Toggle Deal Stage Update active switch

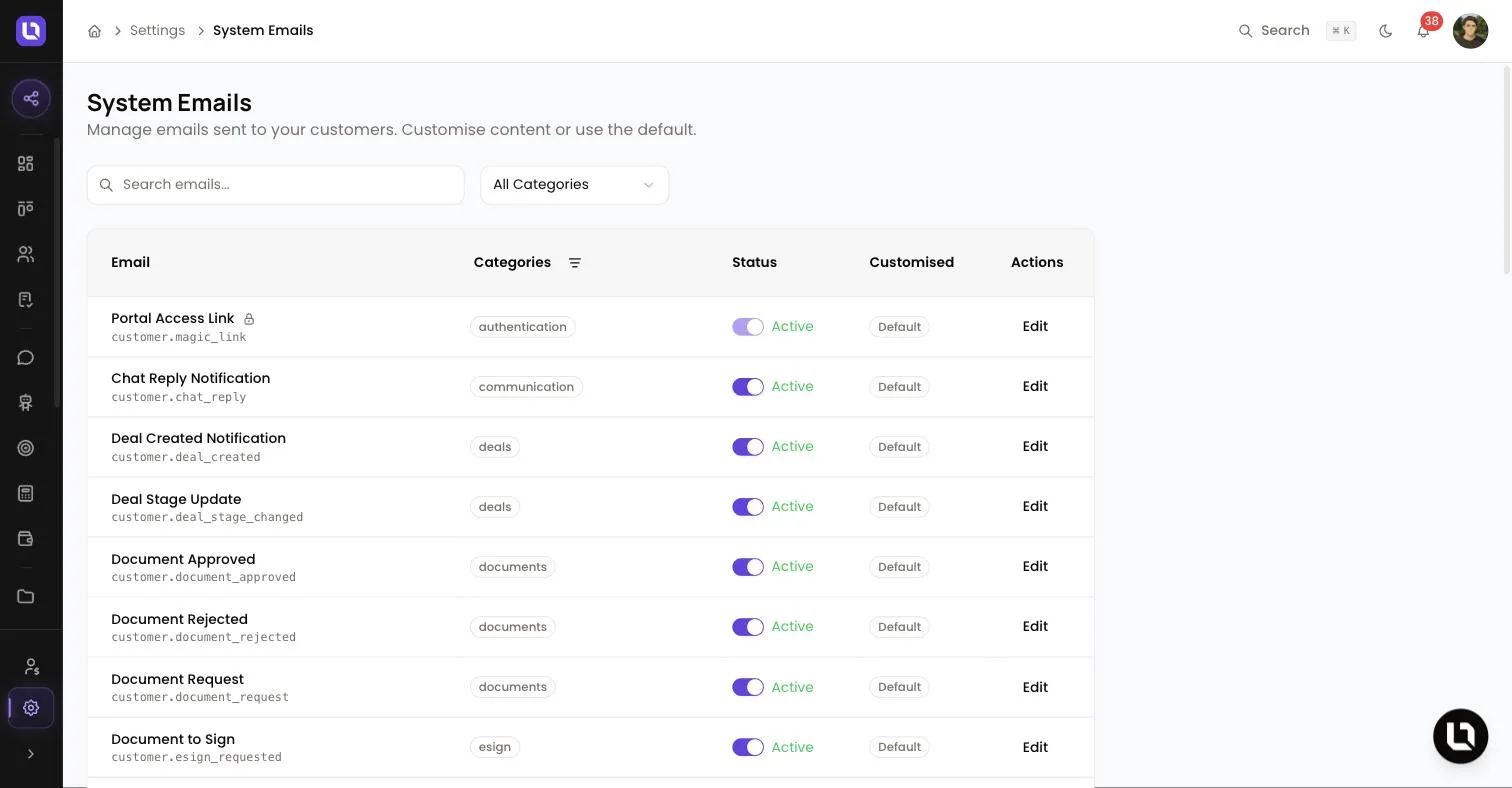click(x=748, y=507)
